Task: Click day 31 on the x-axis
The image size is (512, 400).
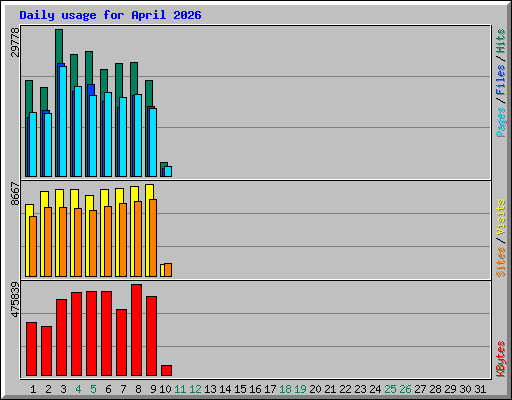Action: click(480, 389)
